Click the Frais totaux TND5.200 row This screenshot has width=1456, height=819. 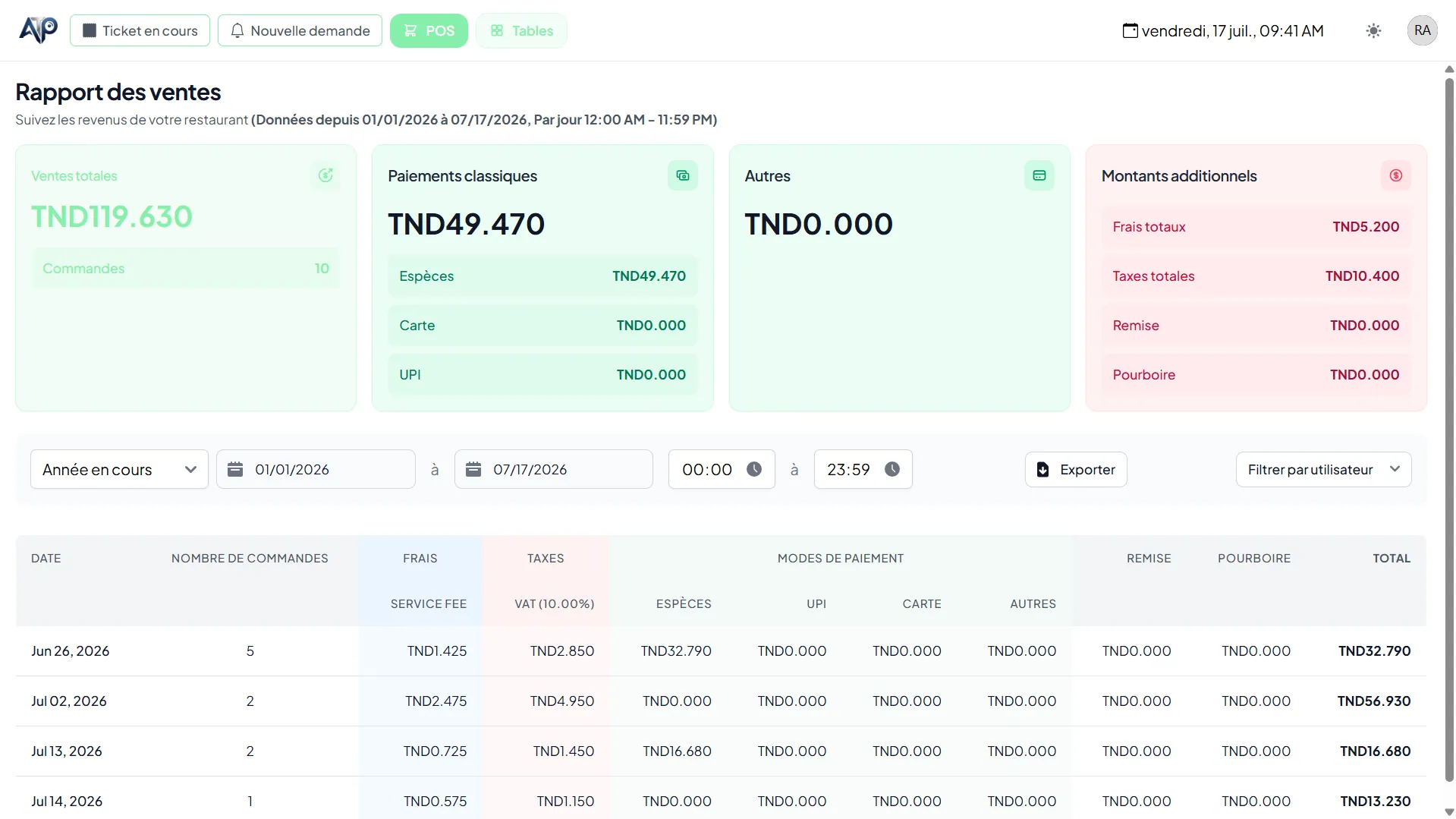(x=1256, y=226)
